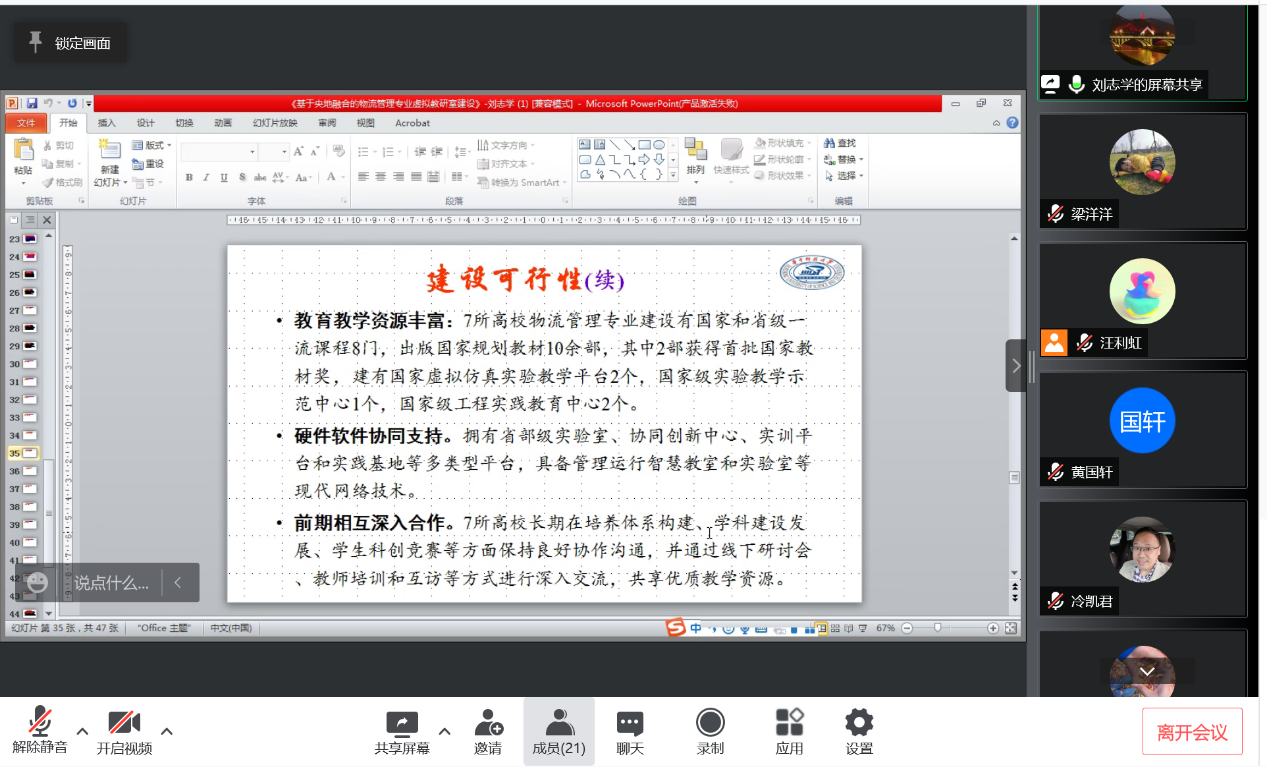This screenshot has height=767, width=1267.
Task: Expand audio options arrow beside microphone
Action: point(82,731)
